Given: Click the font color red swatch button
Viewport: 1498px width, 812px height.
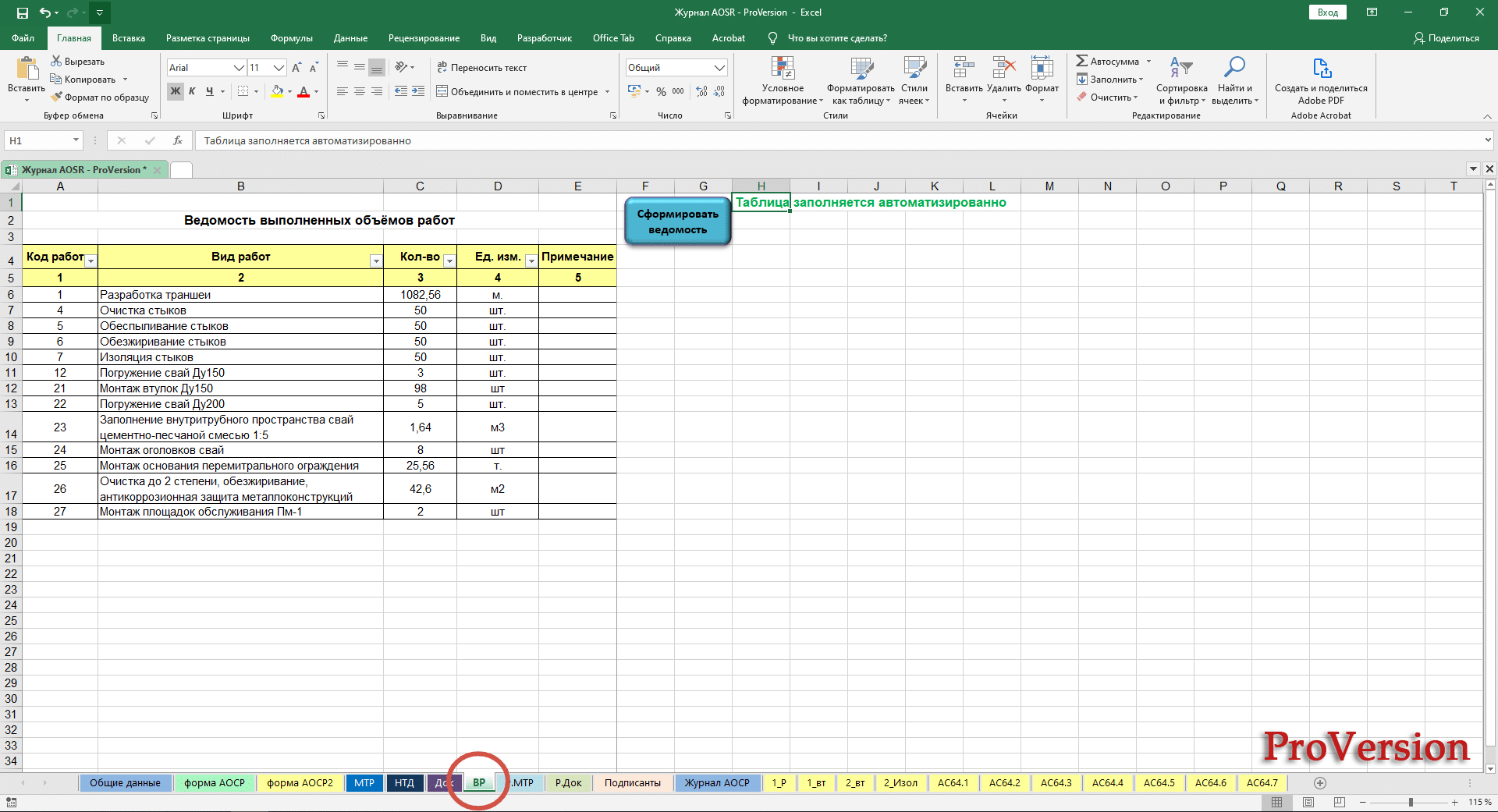Looking at the screenshot, I should point(304,92).
